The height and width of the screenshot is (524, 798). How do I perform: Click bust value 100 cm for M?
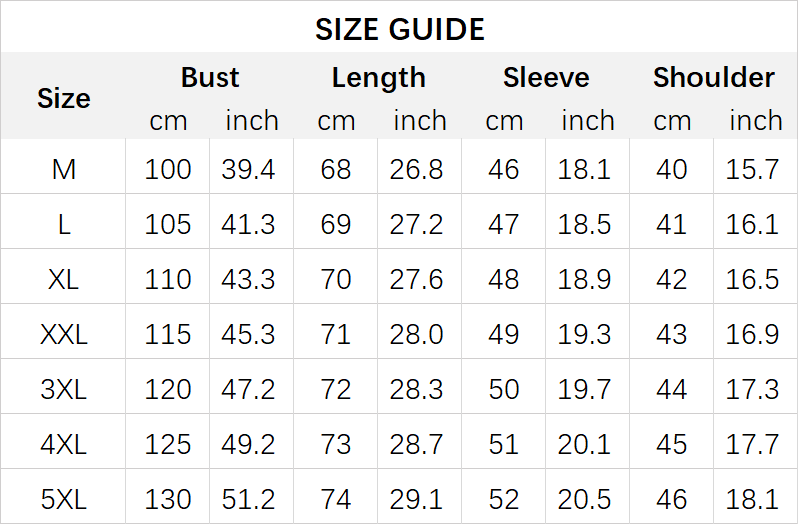pyautogui.click(x=168, y=169)
